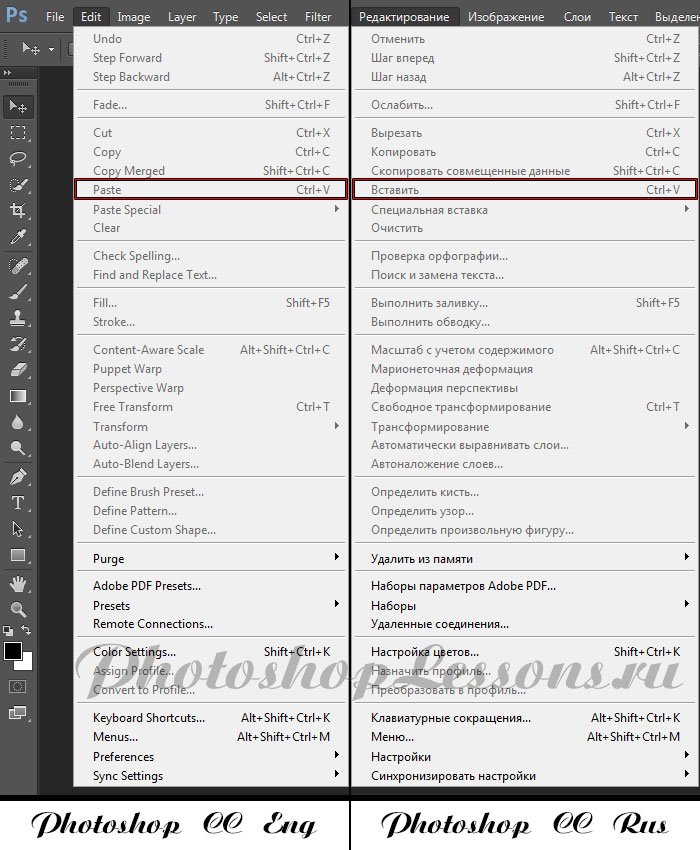Viewport: 700px width, 850px height.
Task: Swap foreground and background colors
Action: pos(27,631)
